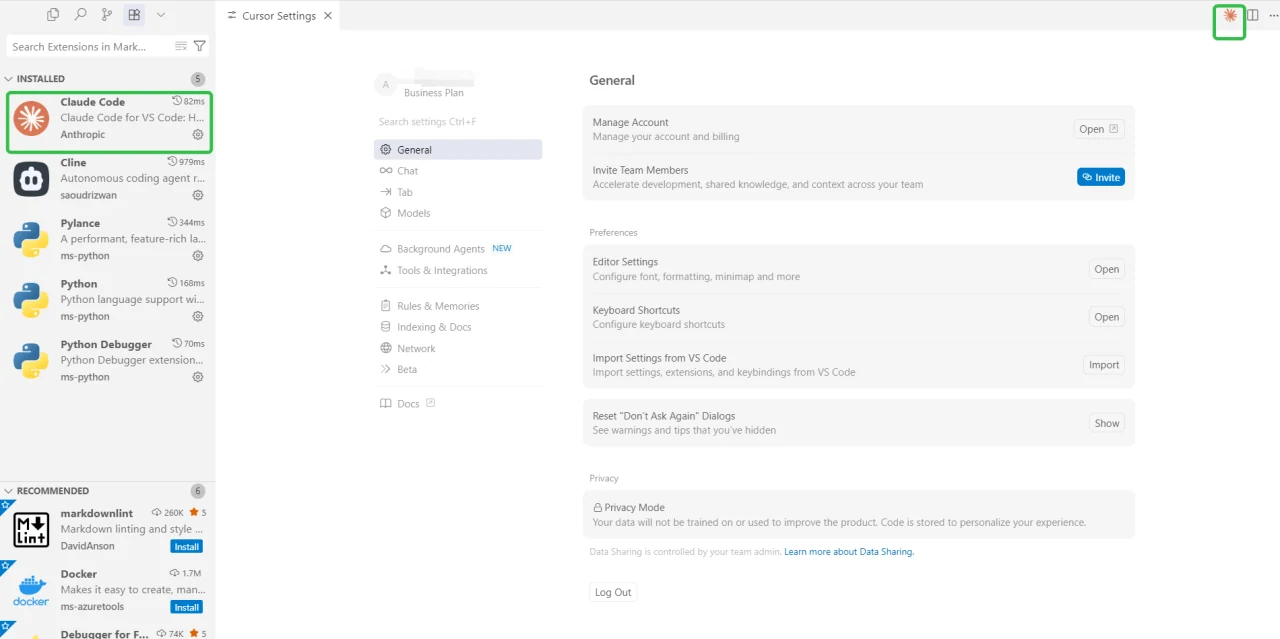This screenshot has height=639, width=1280.
Task: Select the markdownlint extension icon
Action: (x=31, y=529)
